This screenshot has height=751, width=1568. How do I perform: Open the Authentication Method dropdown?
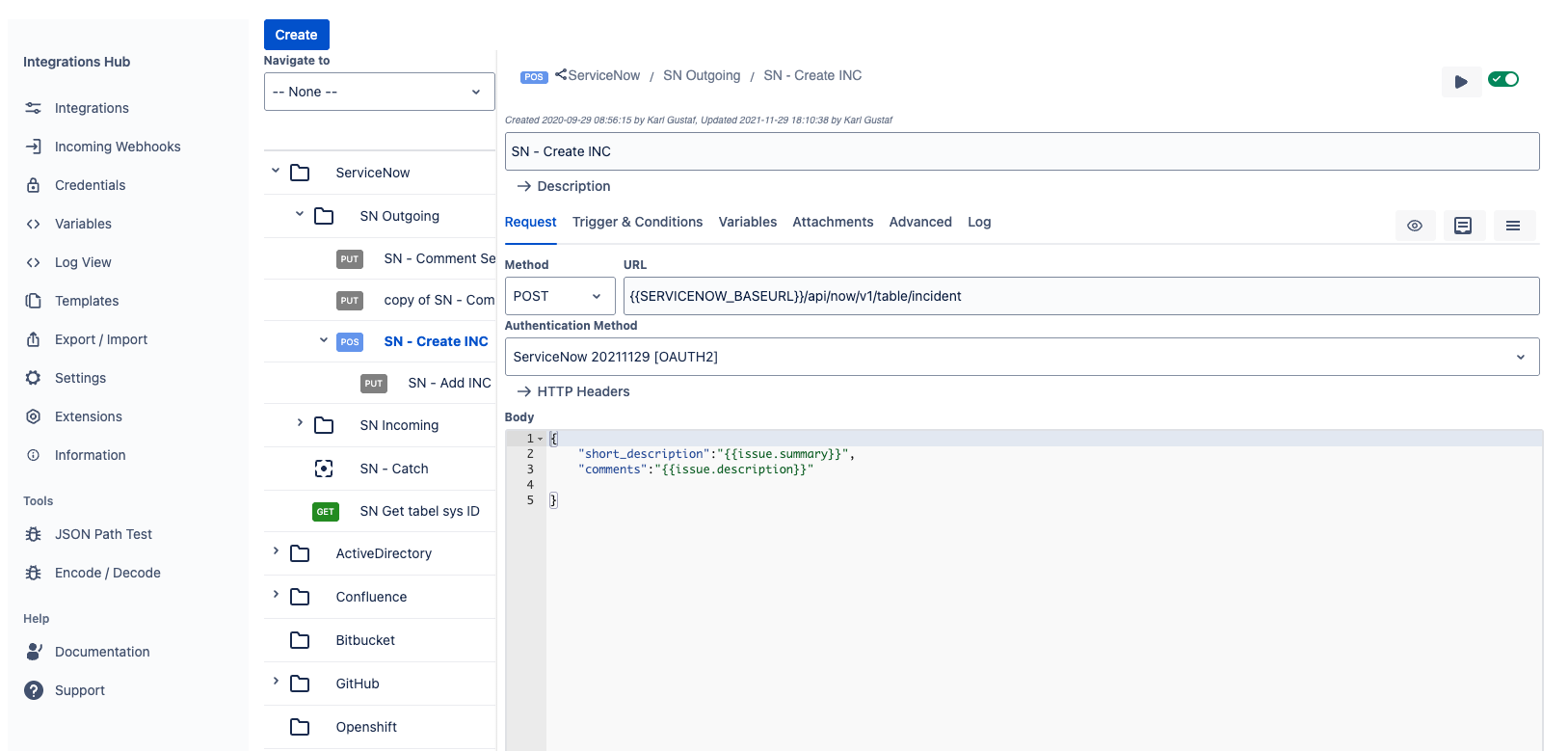[1022, 357]
